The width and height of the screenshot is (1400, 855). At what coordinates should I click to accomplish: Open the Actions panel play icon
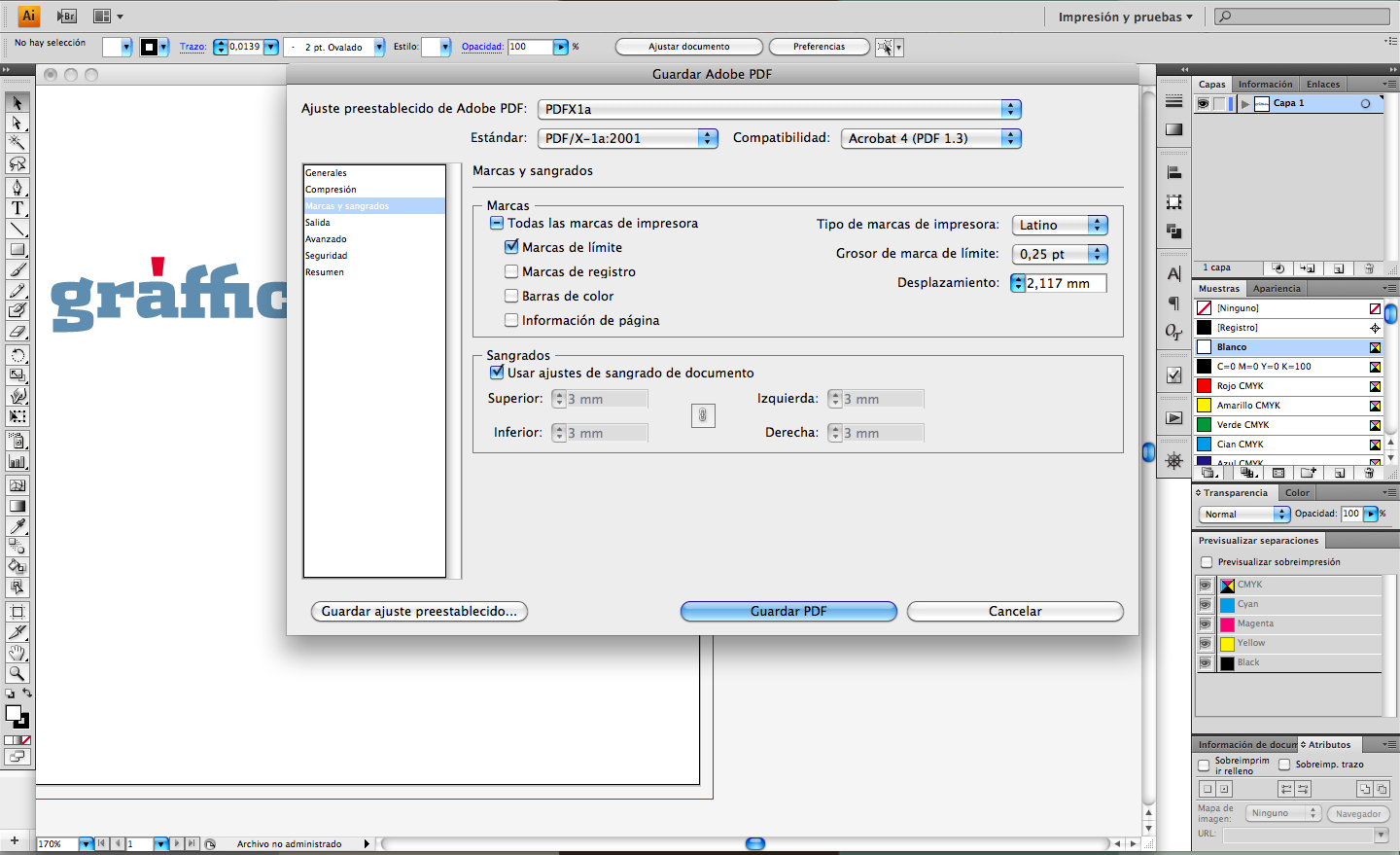[x=1174, y=418]
